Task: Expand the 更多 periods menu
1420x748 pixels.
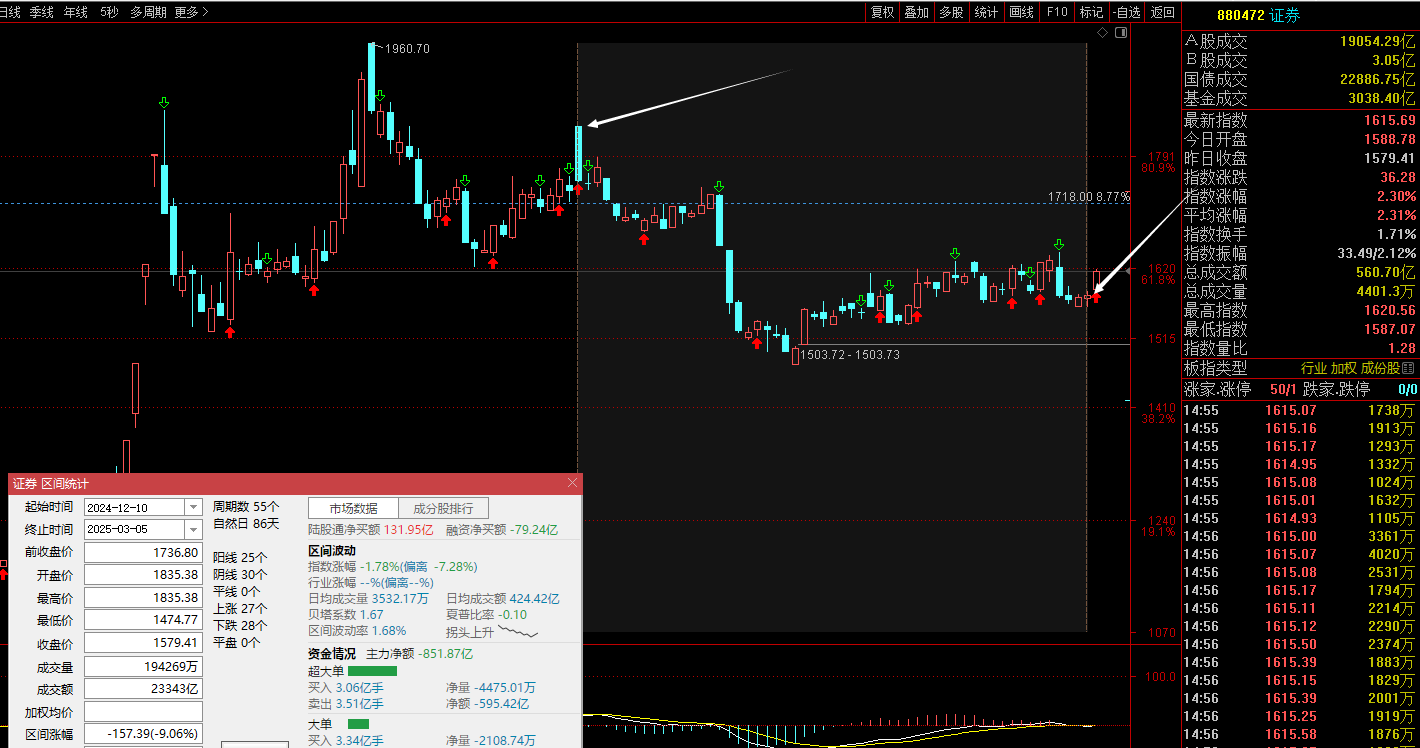Action: pyautogui.click(x=191, y=12)
